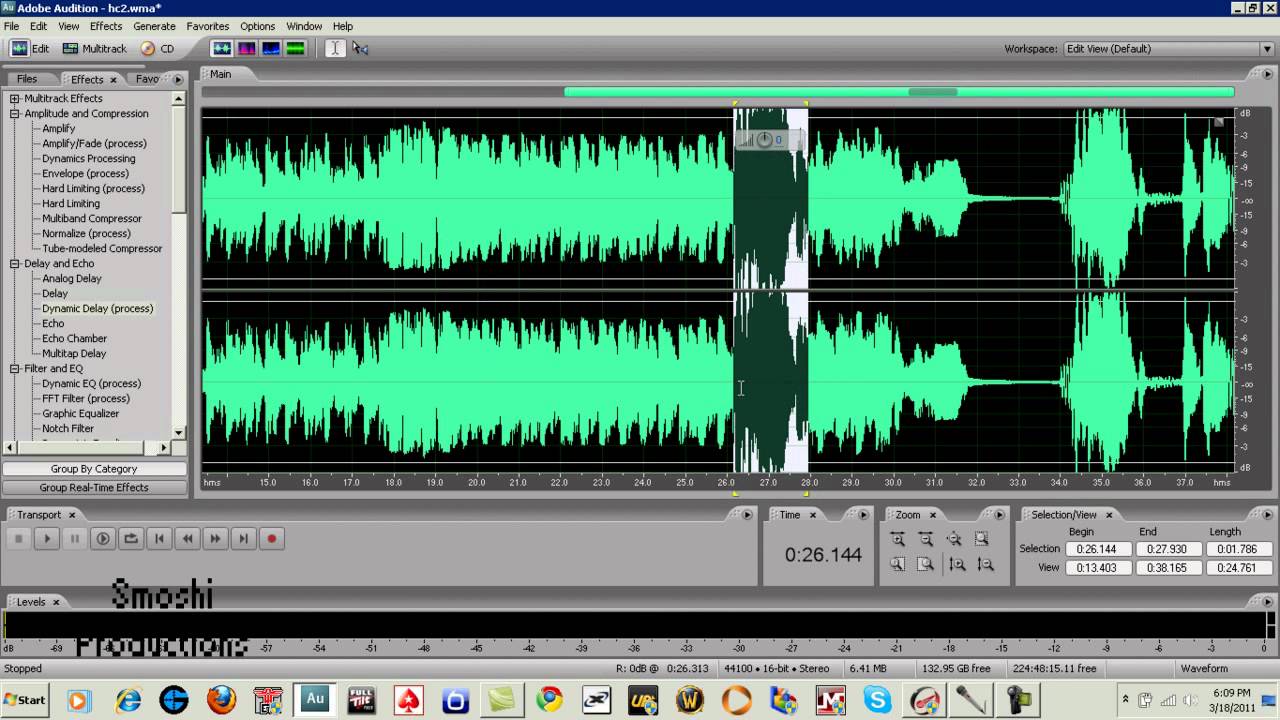Click the Fast Forward transport button
This screenshot has height=720, width=1280.
tap(214, 538)
